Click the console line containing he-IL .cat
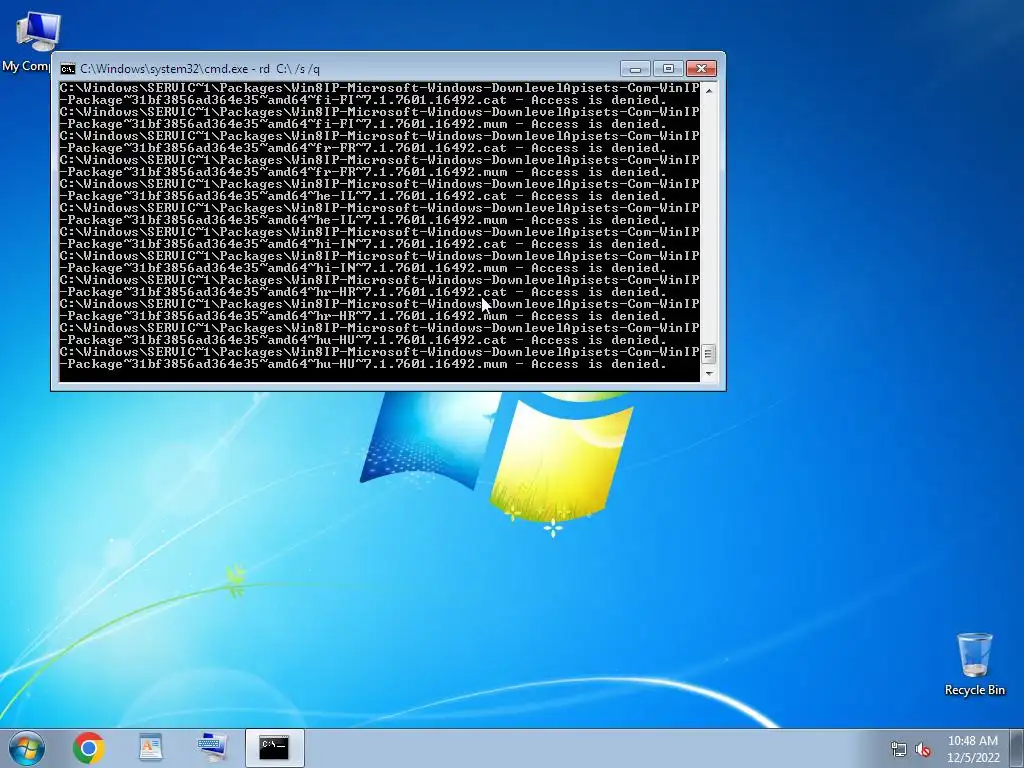Screen dimensions: 1024x768 tap(363, 196)
